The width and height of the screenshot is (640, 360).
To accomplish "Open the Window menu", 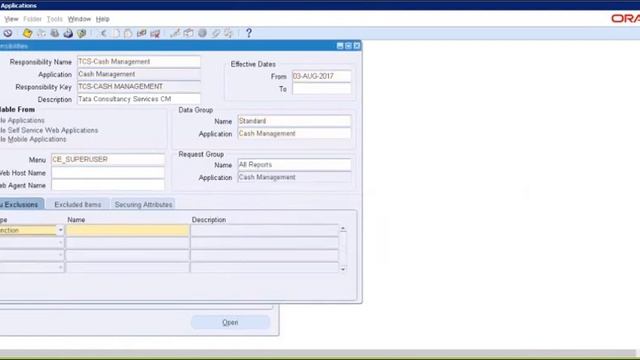I will [x=79, y=19].
